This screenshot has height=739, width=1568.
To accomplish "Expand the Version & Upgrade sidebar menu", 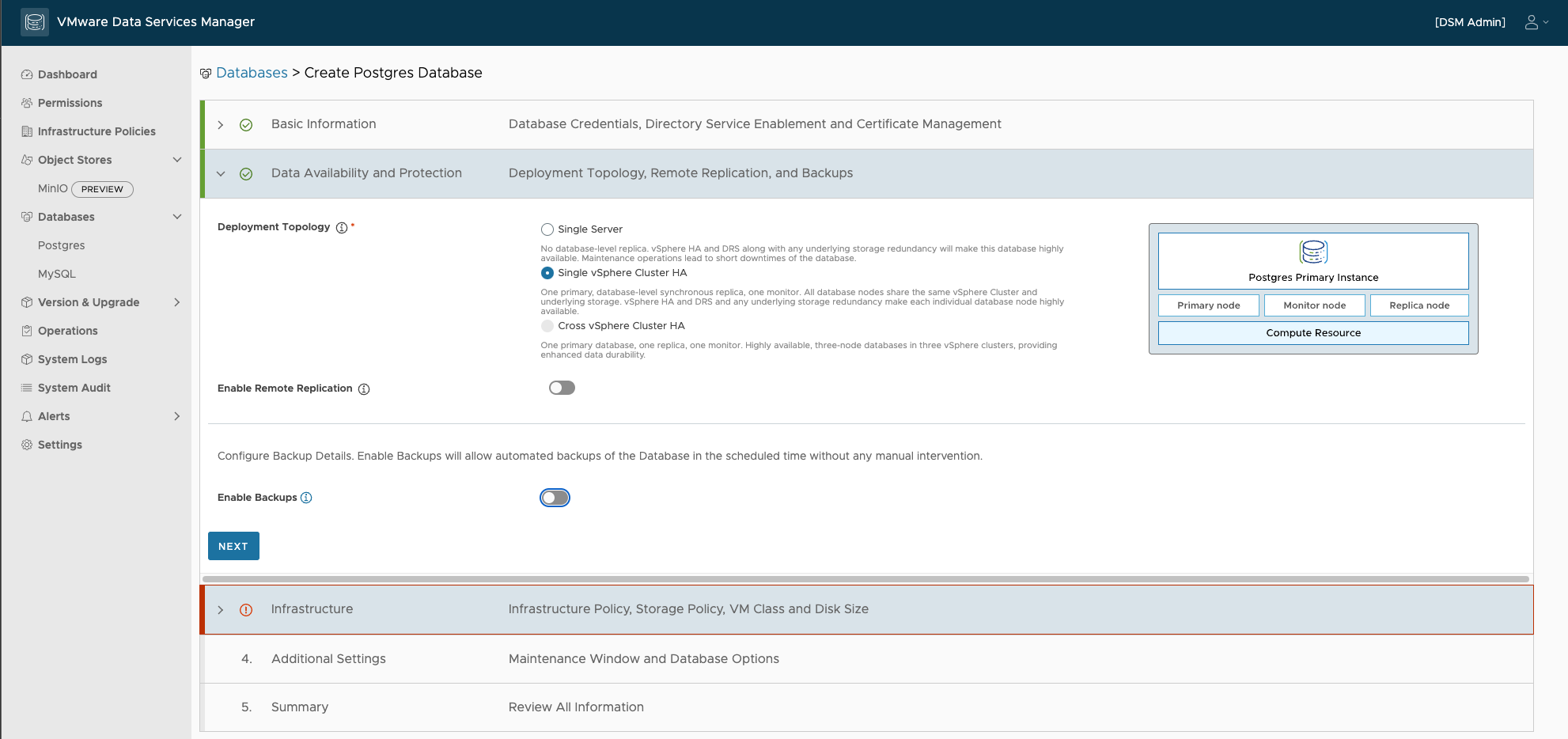I will click(x=176, y=302).
